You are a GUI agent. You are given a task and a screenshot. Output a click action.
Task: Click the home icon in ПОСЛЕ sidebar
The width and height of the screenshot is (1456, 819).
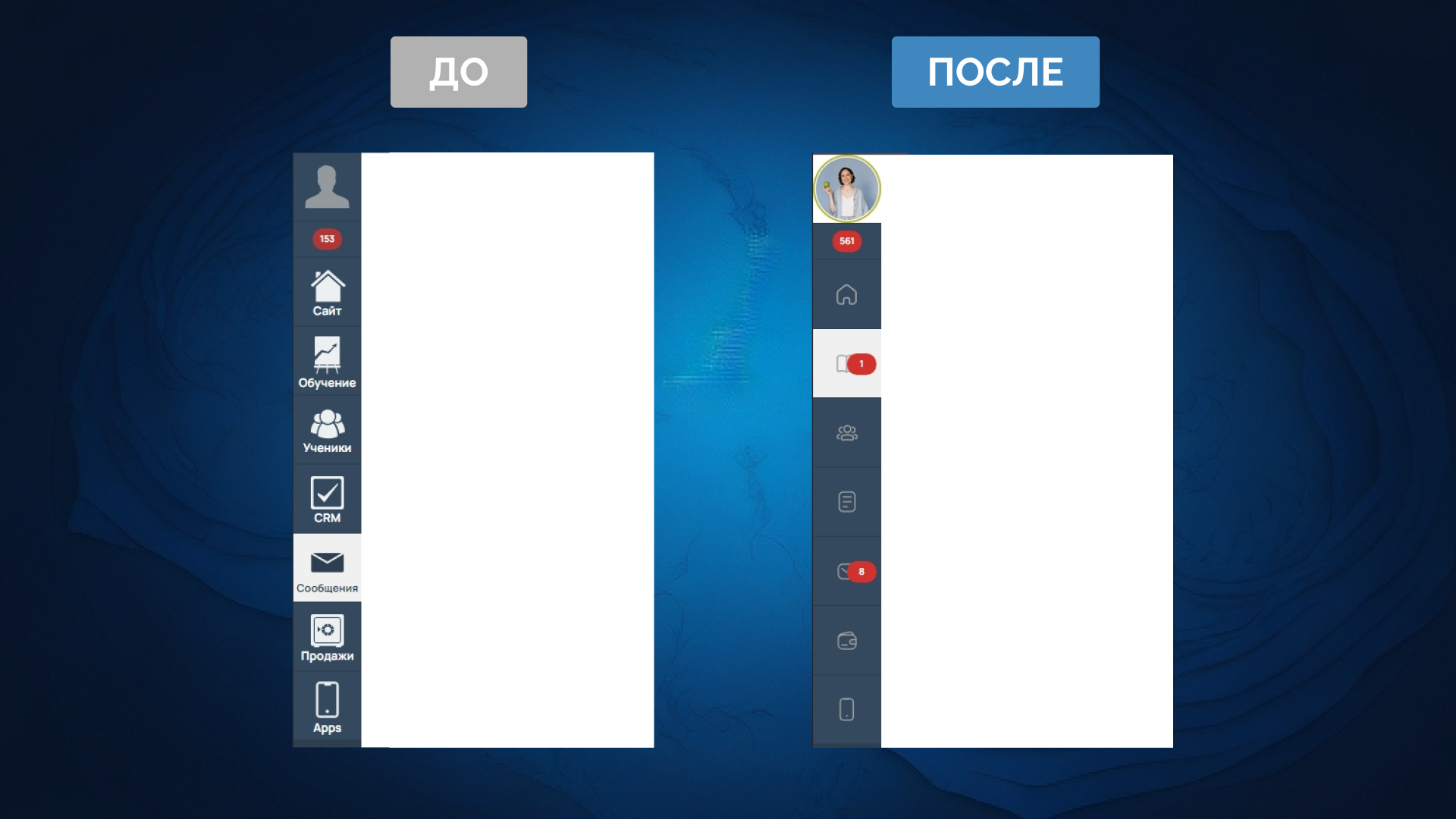click(x=846, y=295)
